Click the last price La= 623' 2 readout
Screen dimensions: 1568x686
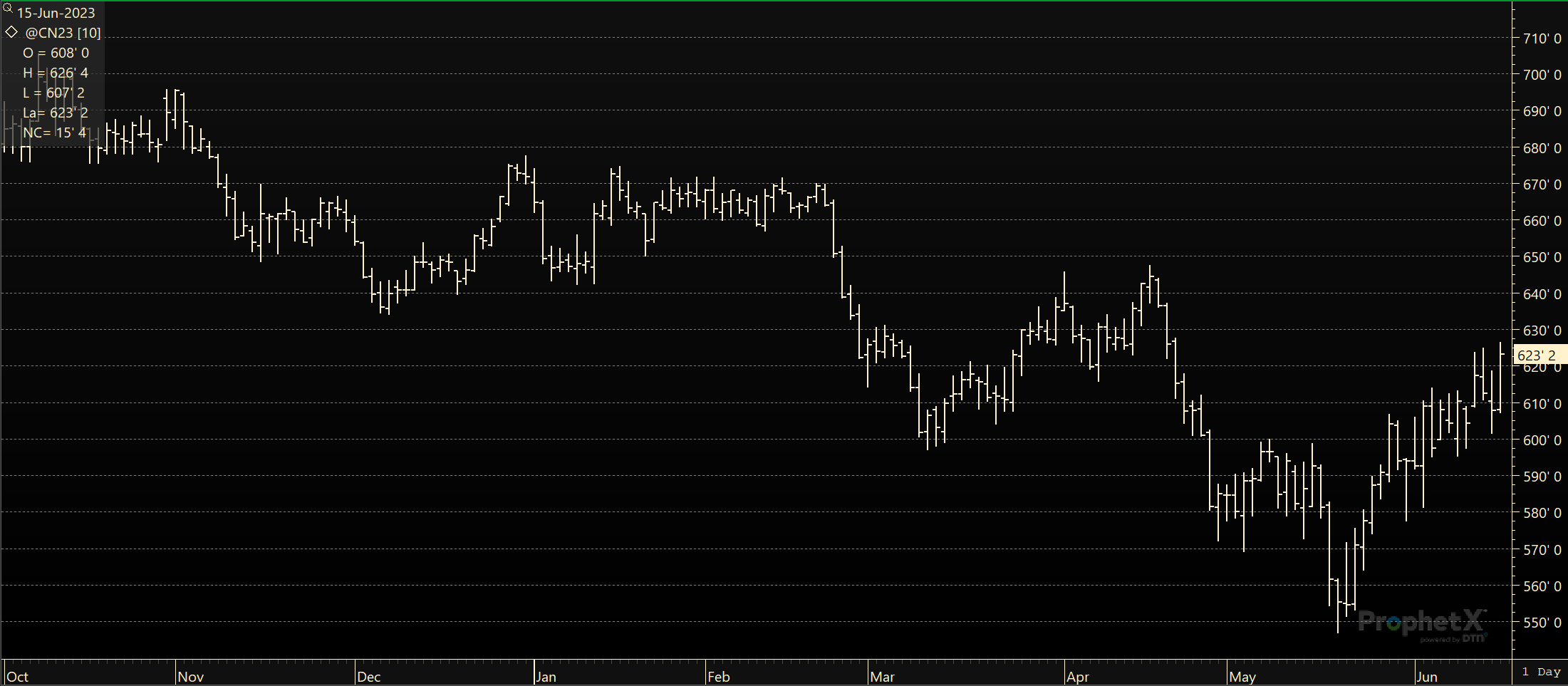coord(56,113)
